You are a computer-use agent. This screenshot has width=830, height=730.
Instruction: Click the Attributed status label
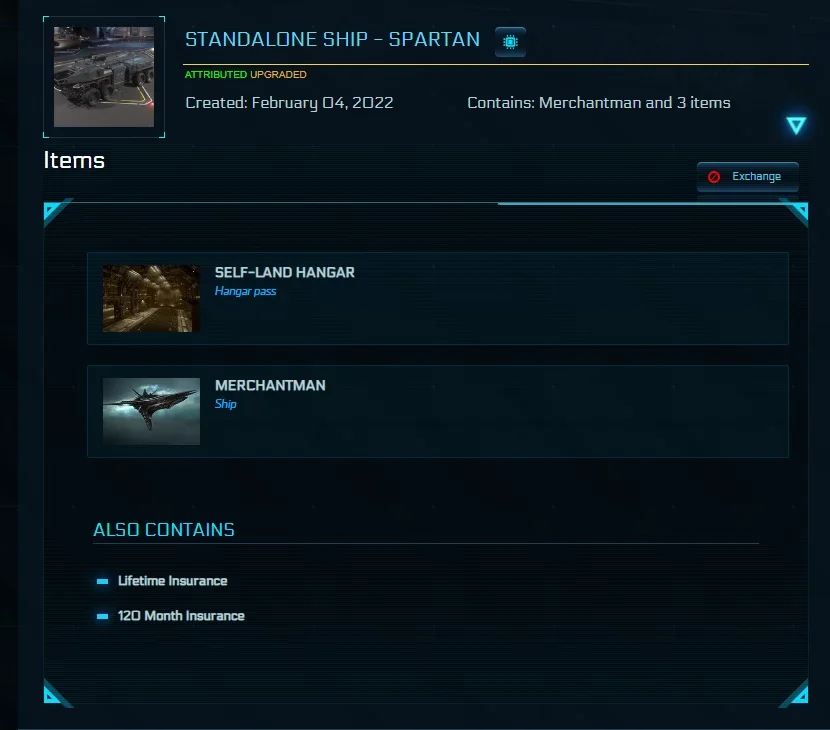point(216,75)
